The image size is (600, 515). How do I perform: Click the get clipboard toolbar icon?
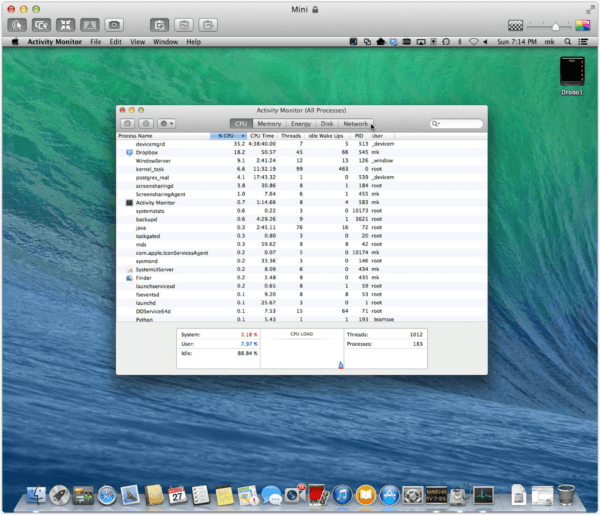pos(184,25)
